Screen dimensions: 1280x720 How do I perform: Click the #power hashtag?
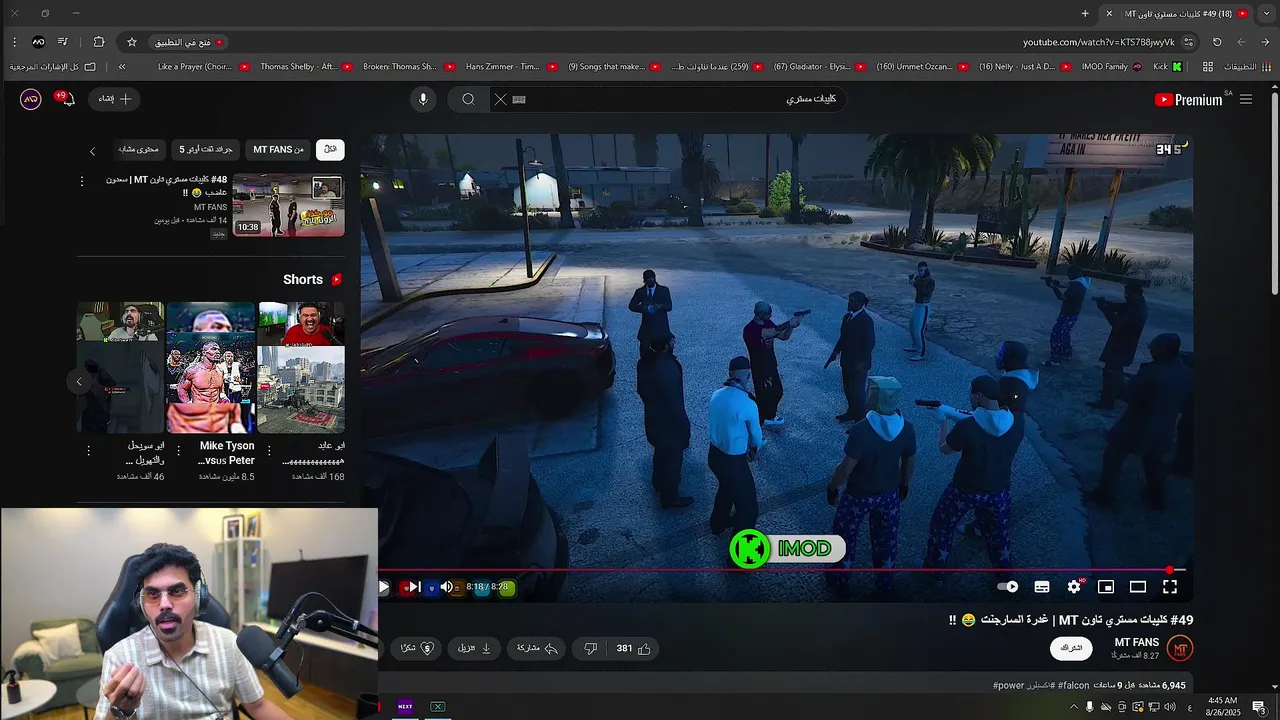point(1009,685)
